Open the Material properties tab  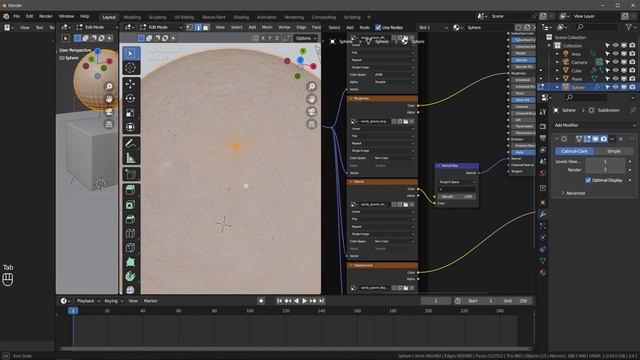coord(543,272)
